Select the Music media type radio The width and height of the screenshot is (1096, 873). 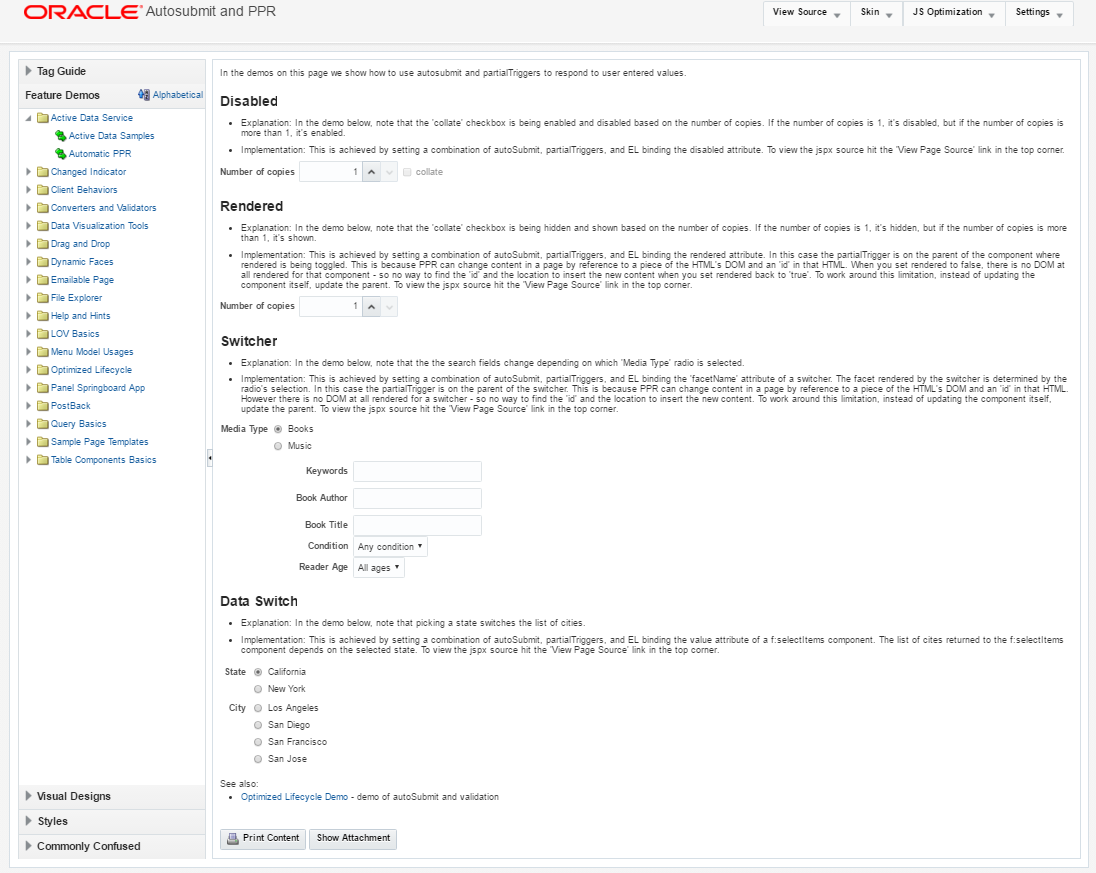point(278,446)
